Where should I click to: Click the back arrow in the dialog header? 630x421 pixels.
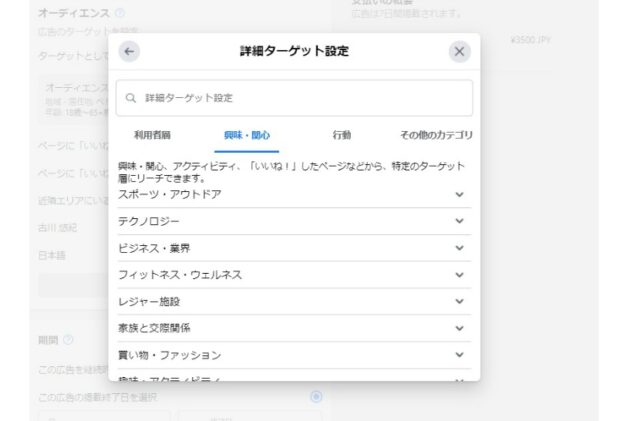click(129, 52)
